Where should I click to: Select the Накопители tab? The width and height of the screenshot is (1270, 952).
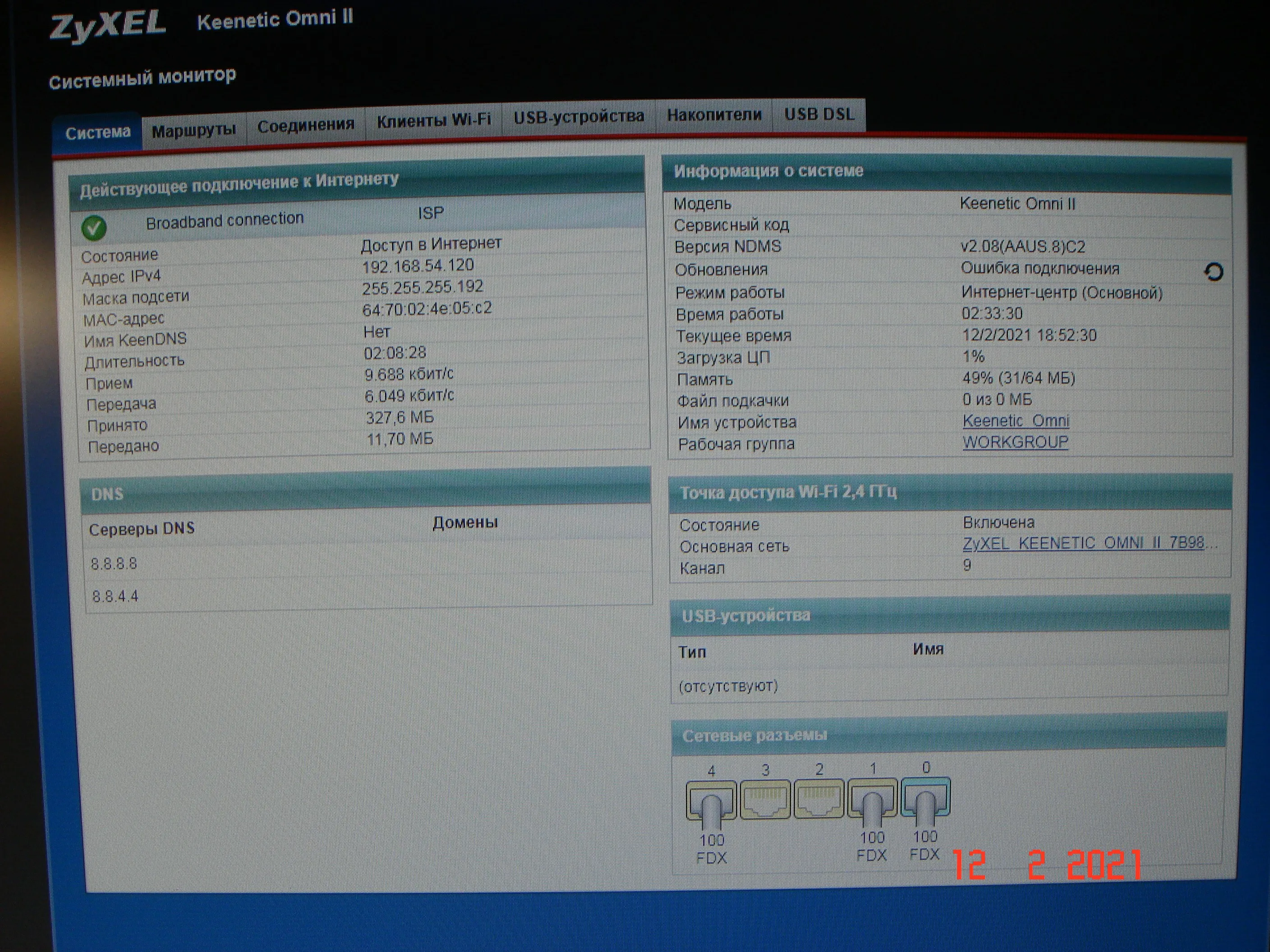tap(714, 115)
